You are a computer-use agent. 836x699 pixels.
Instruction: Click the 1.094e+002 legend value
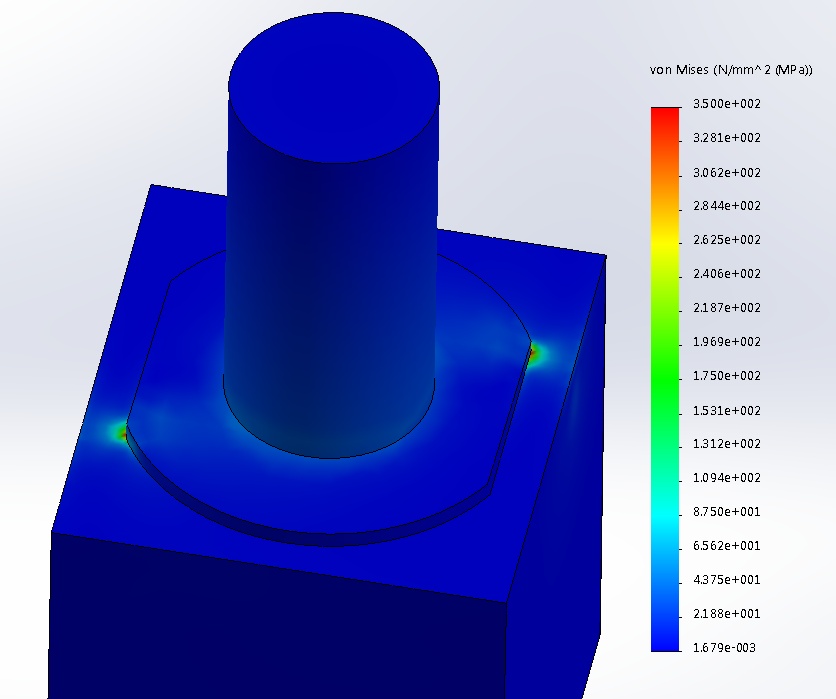pyautogui.click(x=727, y=478)
